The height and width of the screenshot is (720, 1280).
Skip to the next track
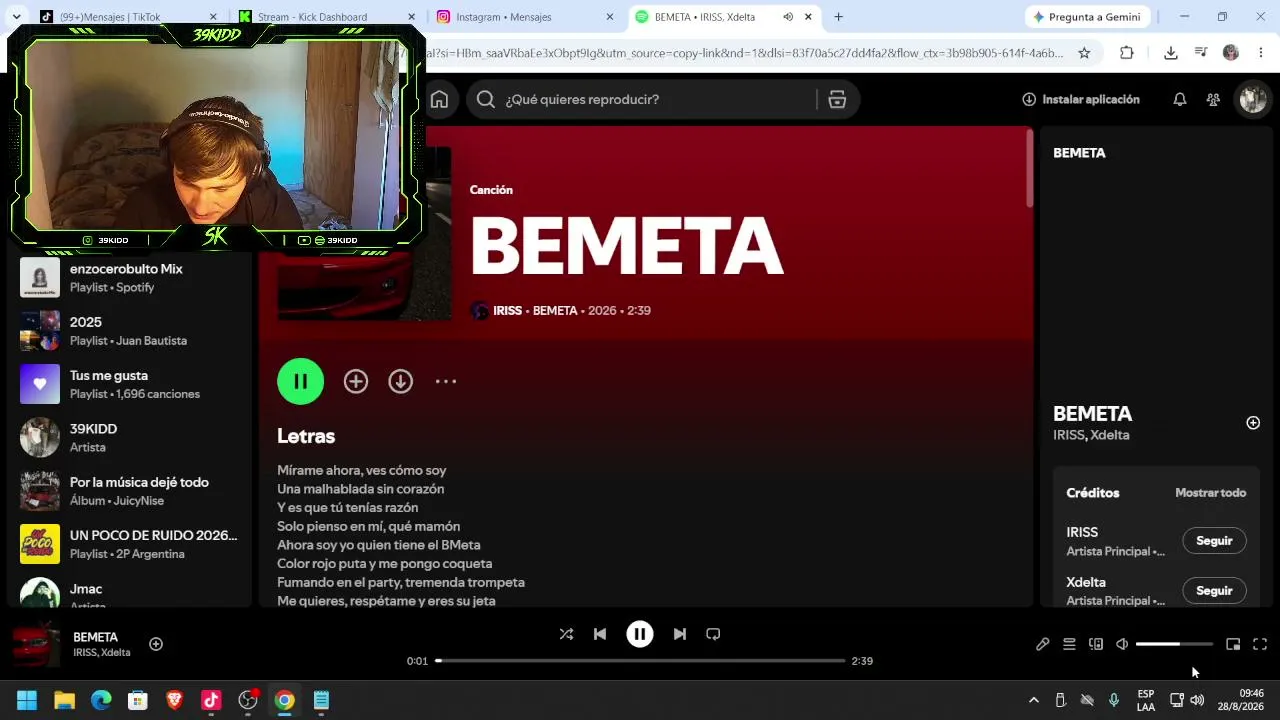[680, 634]
